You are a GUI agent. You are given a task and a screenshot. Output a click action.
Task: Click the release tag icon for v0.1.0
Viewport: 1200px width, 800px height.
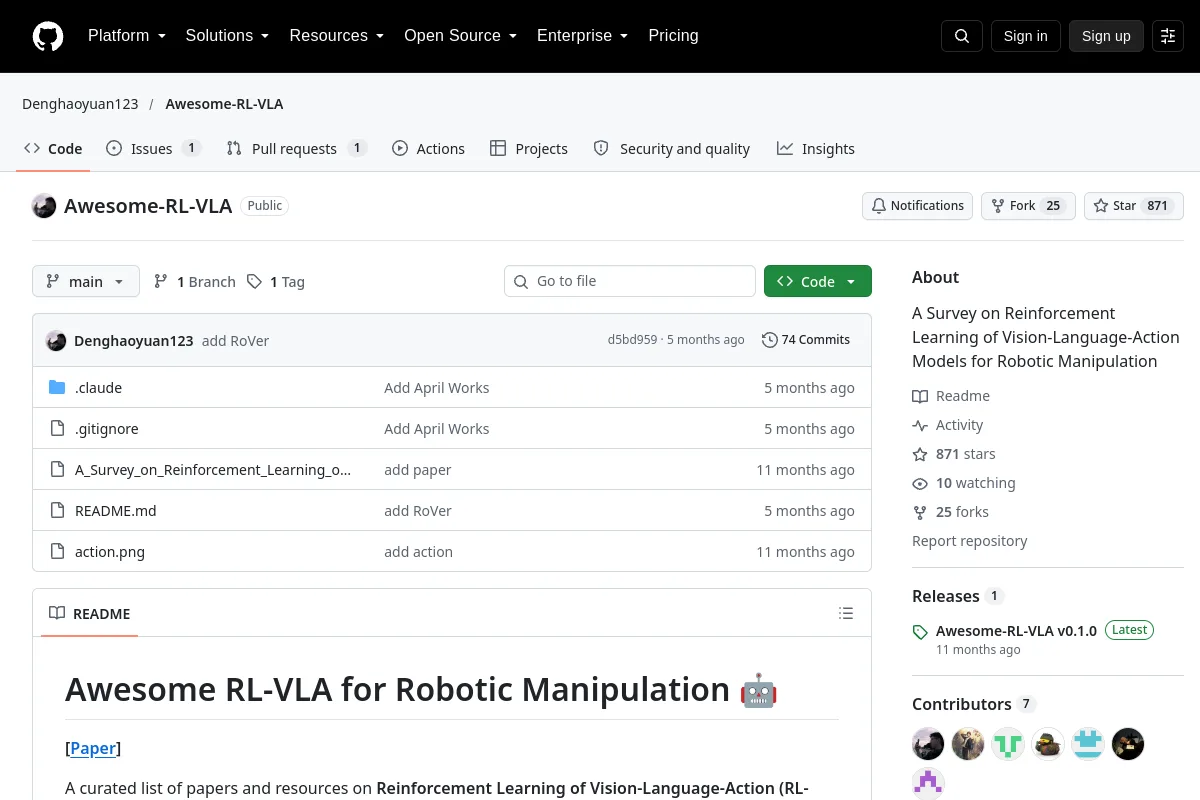(920, 632)
